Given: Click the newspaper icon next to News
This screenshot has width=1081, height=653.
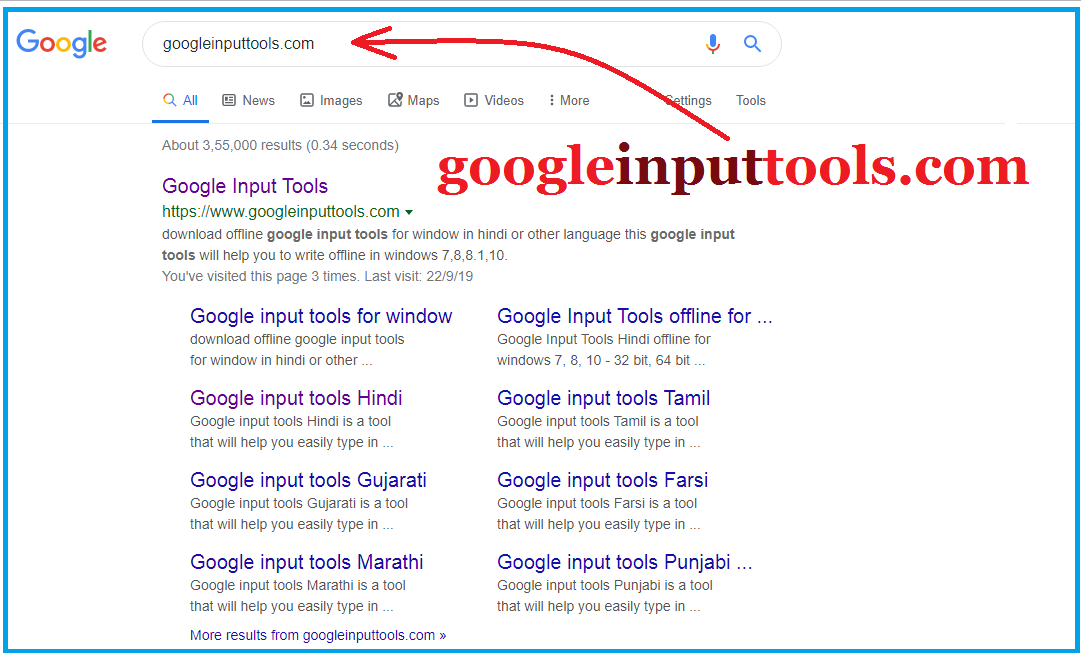Looking at the screenshot, I should tap(227, 100).
